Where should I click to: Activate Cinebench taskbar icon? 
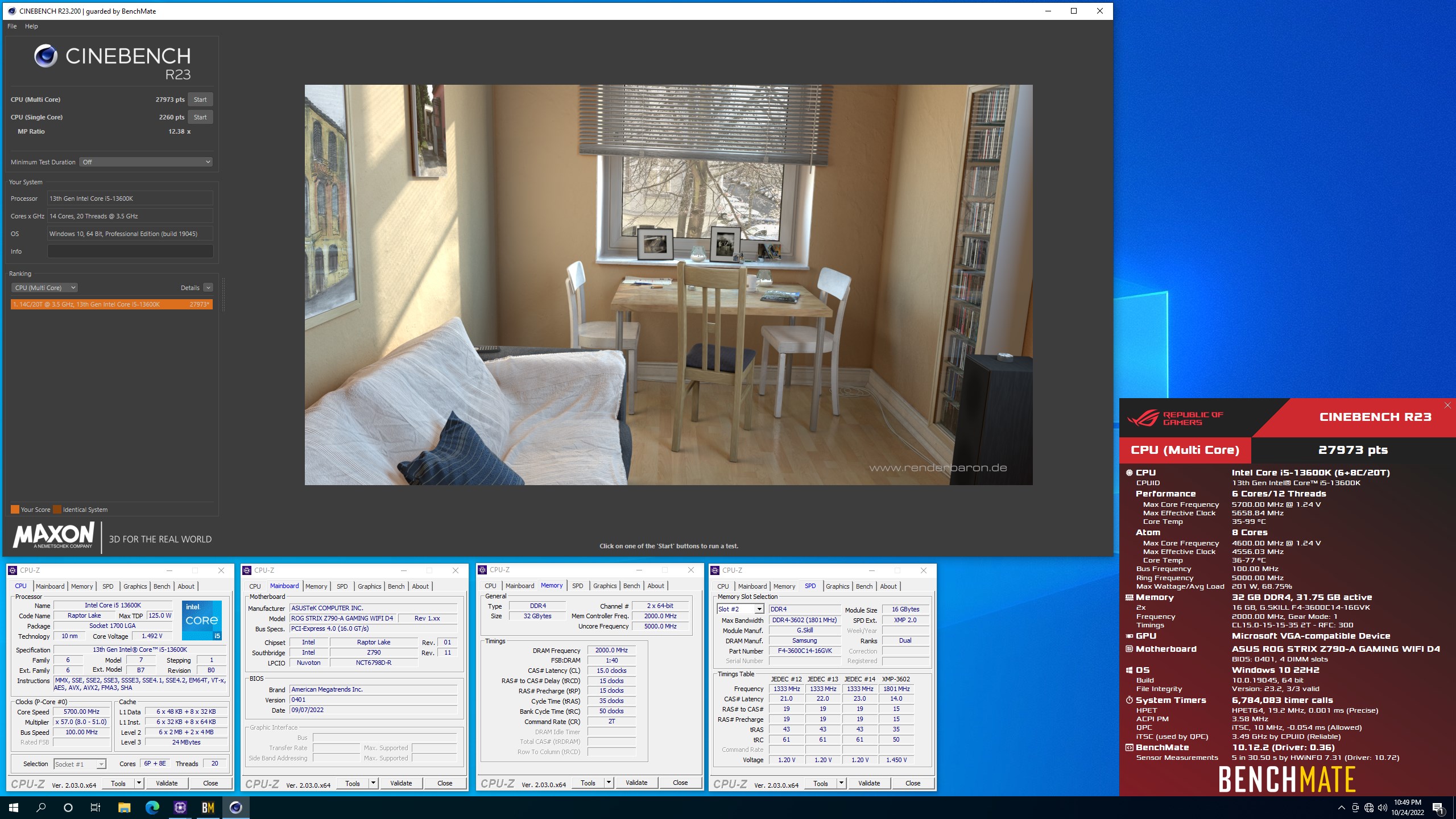coord(235,807)
